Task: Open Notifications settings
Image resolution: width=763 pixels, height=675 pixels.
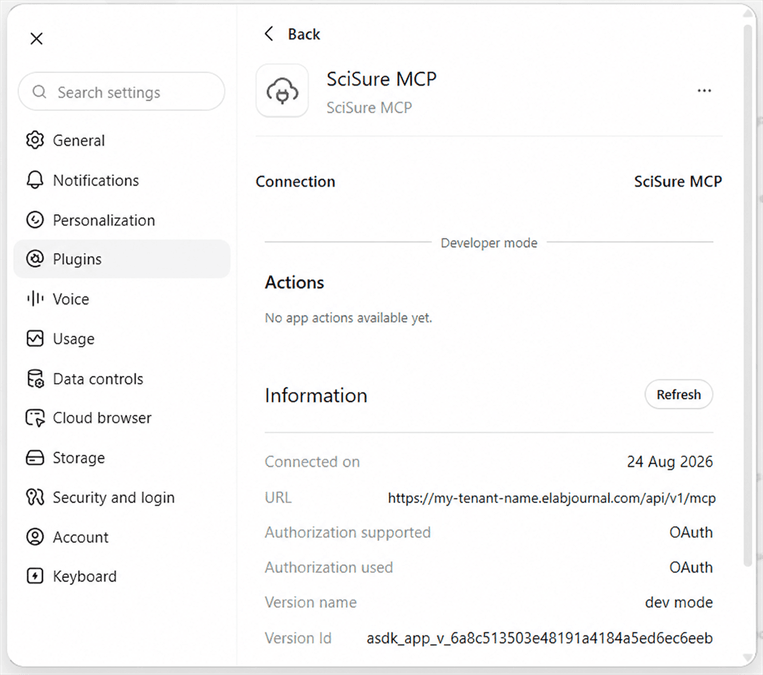Action: tap(121, 180)
